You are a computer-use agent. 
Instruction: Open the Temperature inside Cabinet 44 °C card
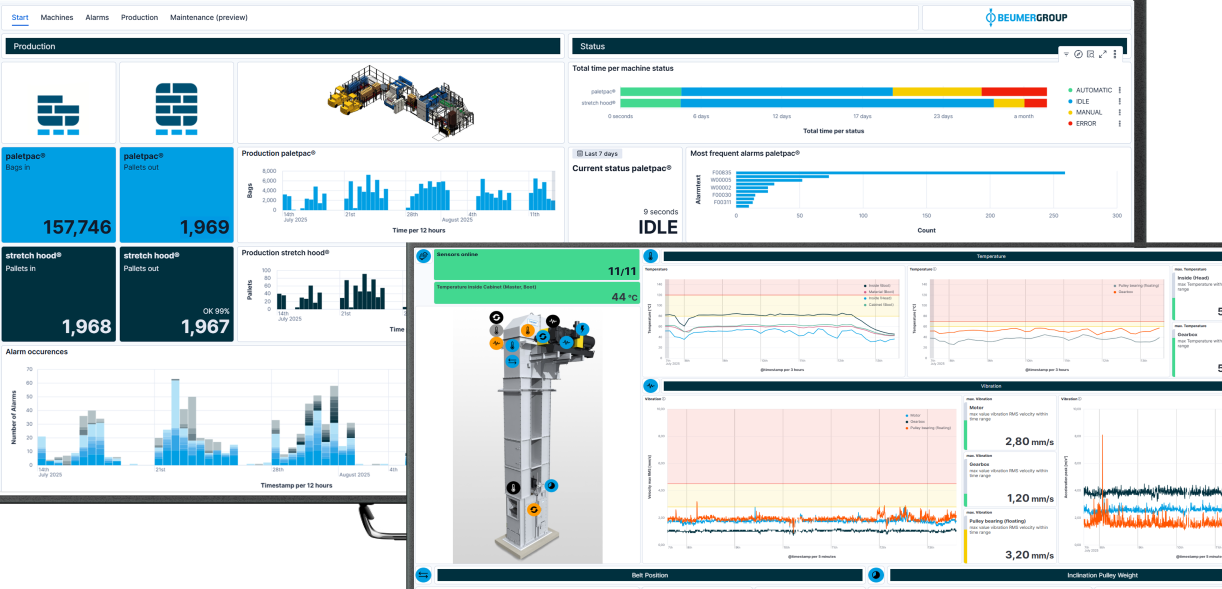click(x=535, y=293)
